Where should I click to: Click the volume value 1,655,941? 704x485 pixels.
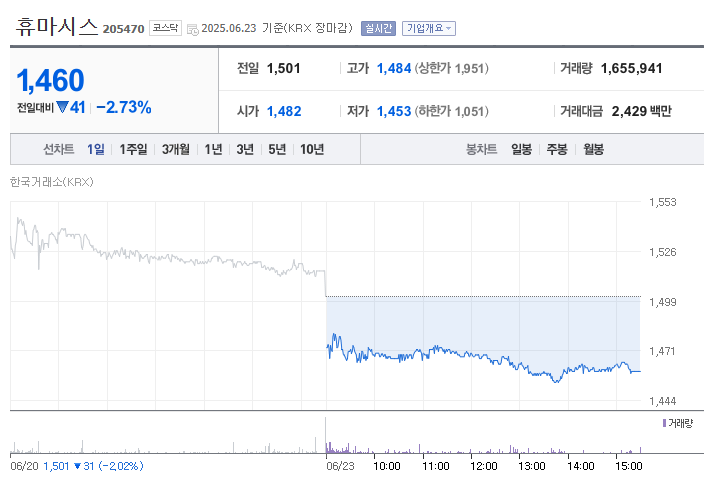tap(631, 68)
